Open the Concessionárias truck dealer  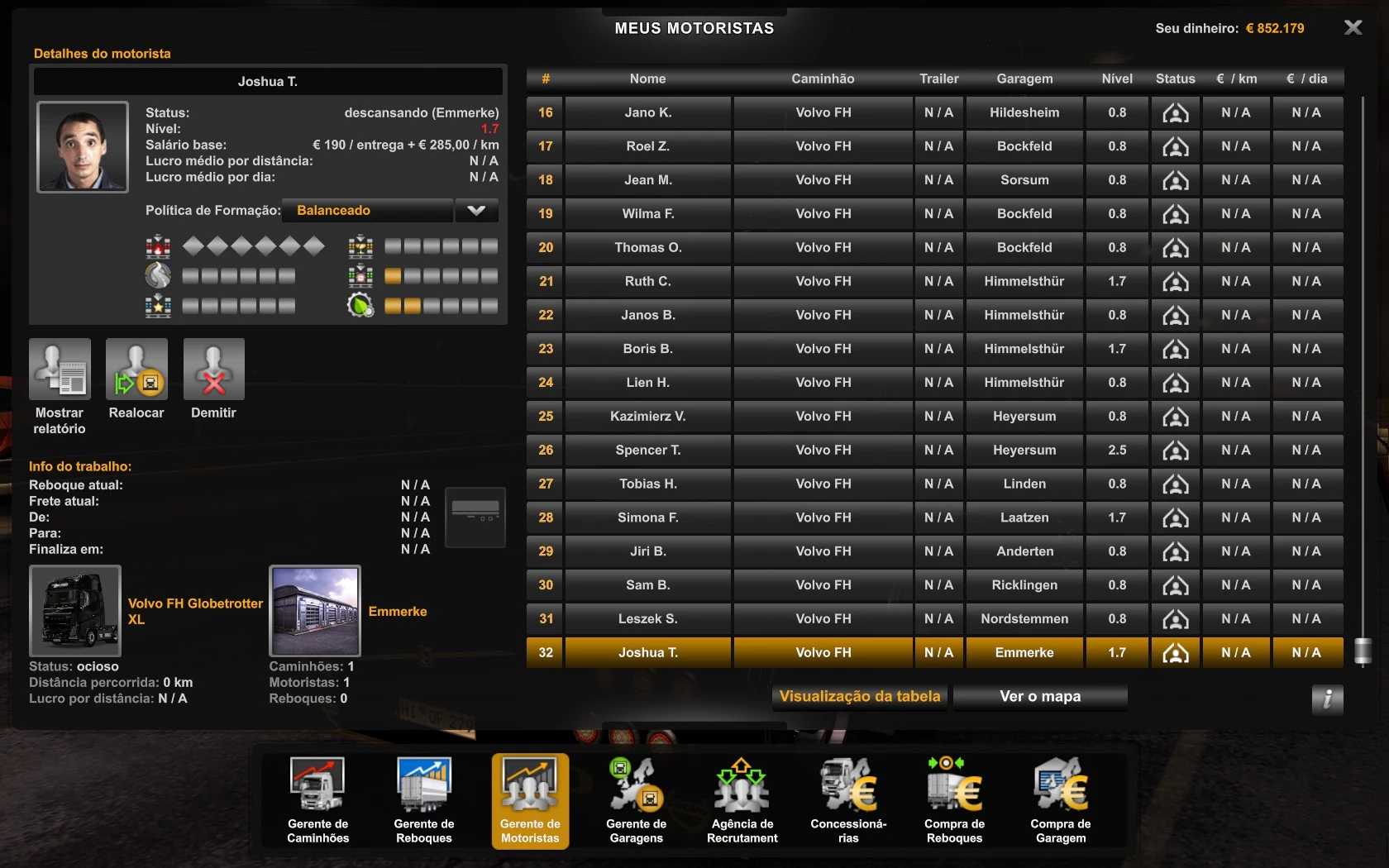(848, 799)
